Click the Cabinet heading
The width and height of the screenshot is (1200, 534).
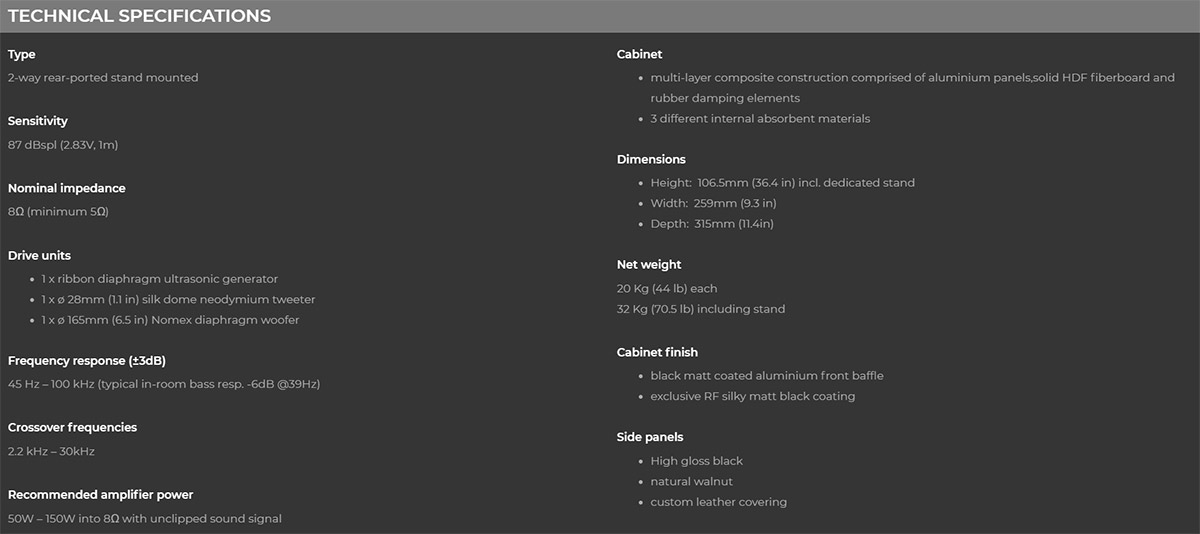(639, 54)
